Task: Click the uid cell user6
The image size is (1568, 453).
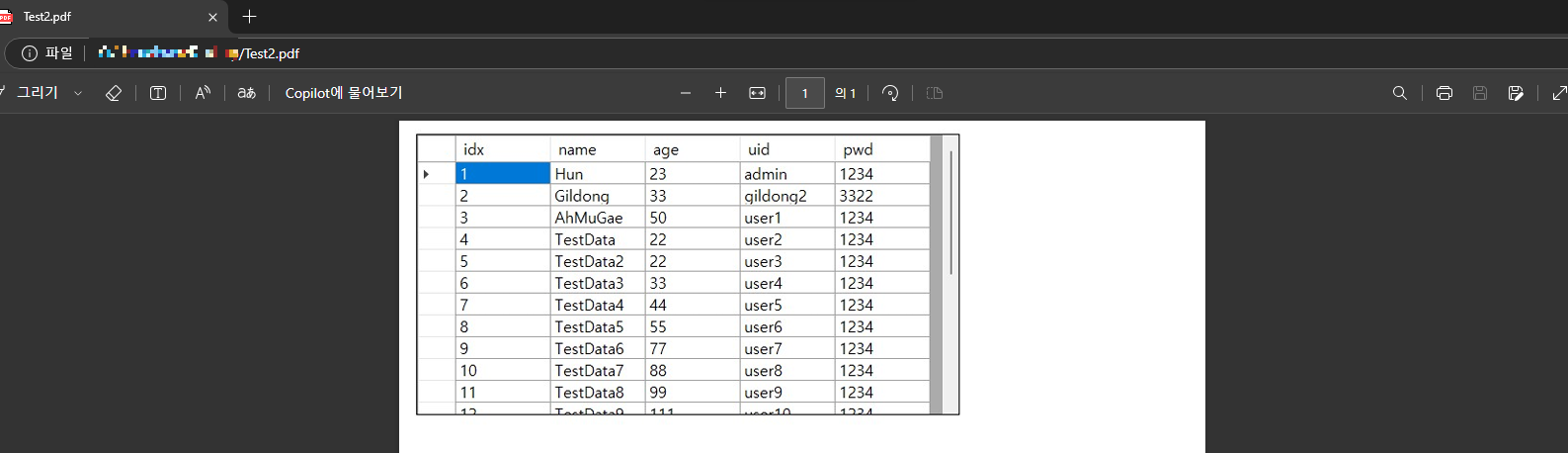Action: (x=787, y=326)
